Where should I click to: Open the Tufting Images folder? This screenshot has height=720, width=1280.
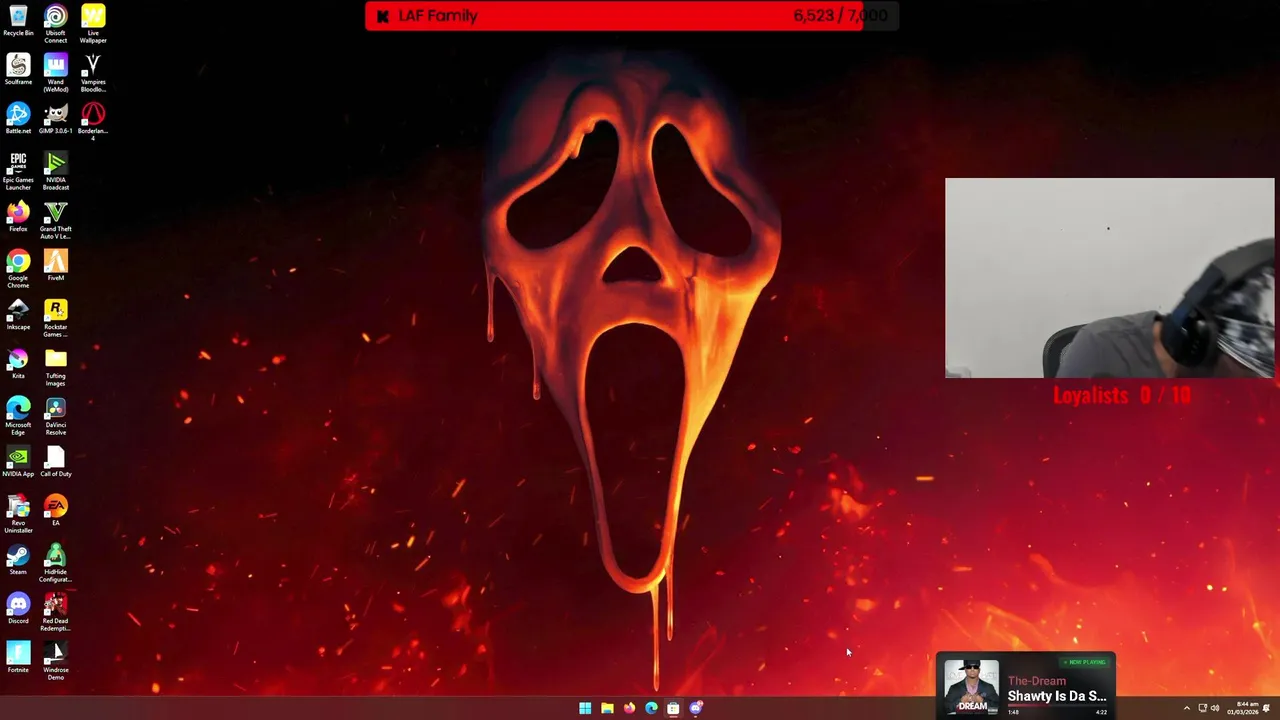(56, 367)
